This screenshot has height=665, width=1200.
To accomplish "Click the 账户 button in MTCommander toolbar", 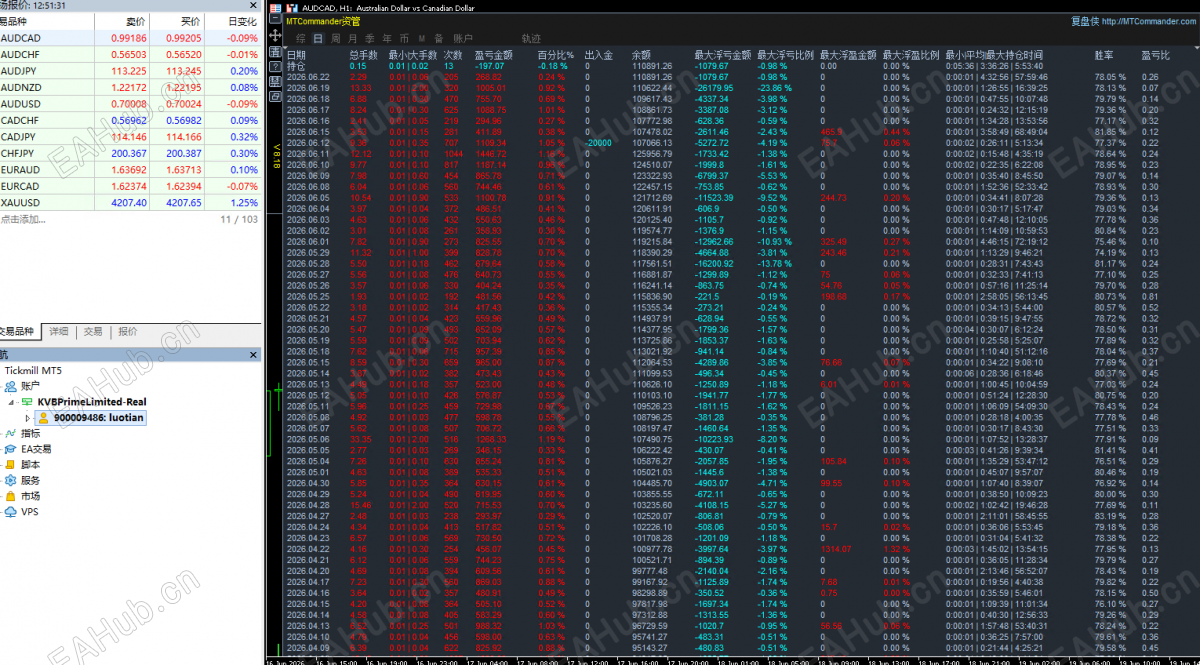I will (463, 38).
